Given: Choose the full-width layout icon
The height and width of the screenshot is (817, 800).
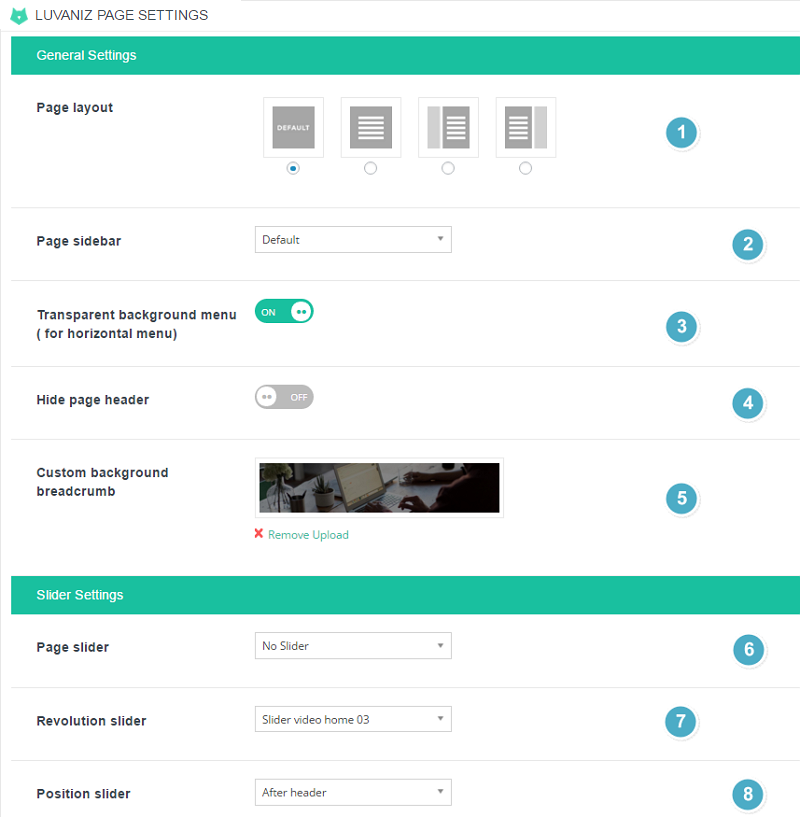Looking at the screenshot, I should click(371, 127).
